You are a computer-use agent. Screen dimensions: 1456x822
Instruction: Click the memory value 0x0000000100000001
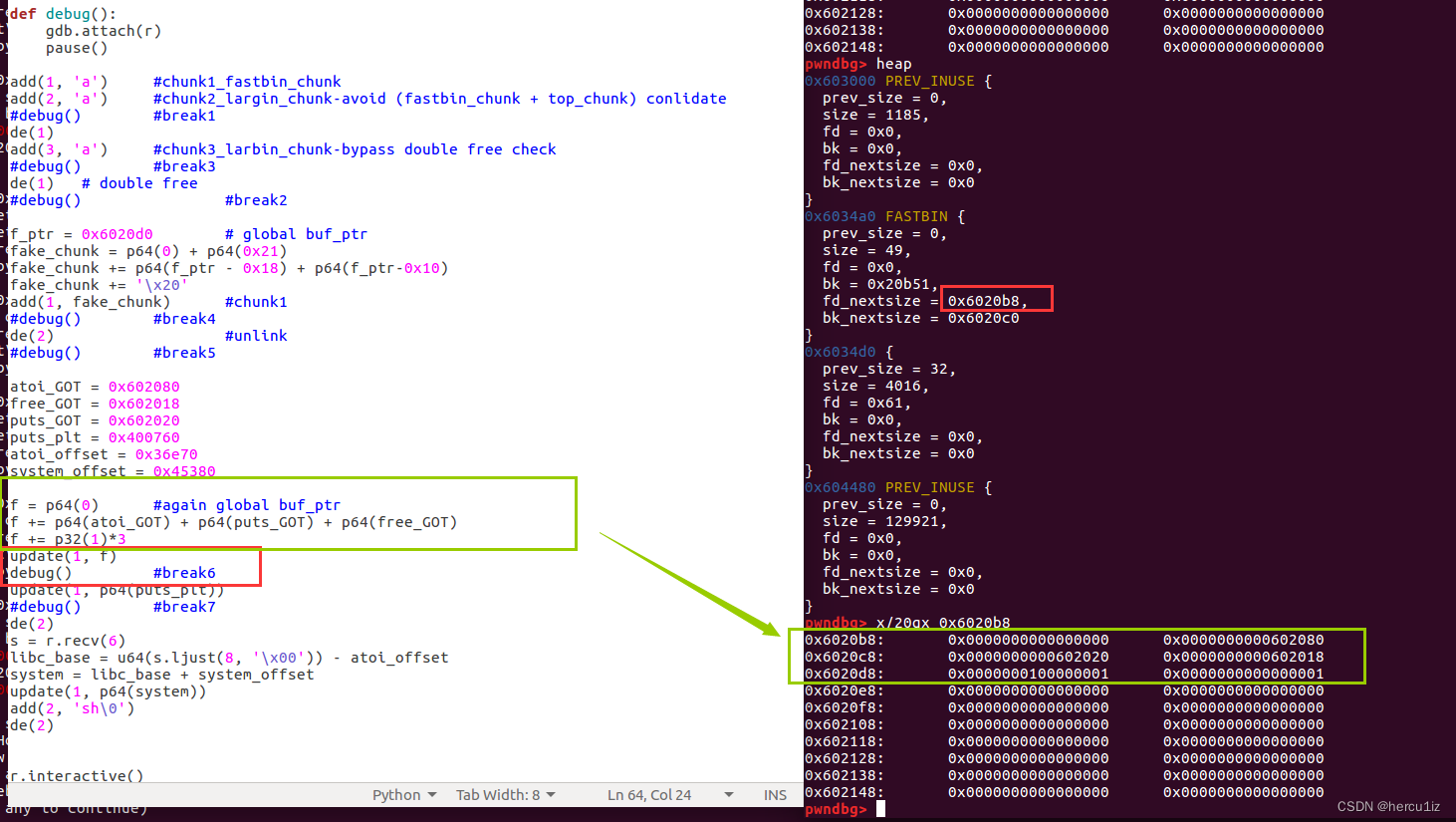[1029, 674]
